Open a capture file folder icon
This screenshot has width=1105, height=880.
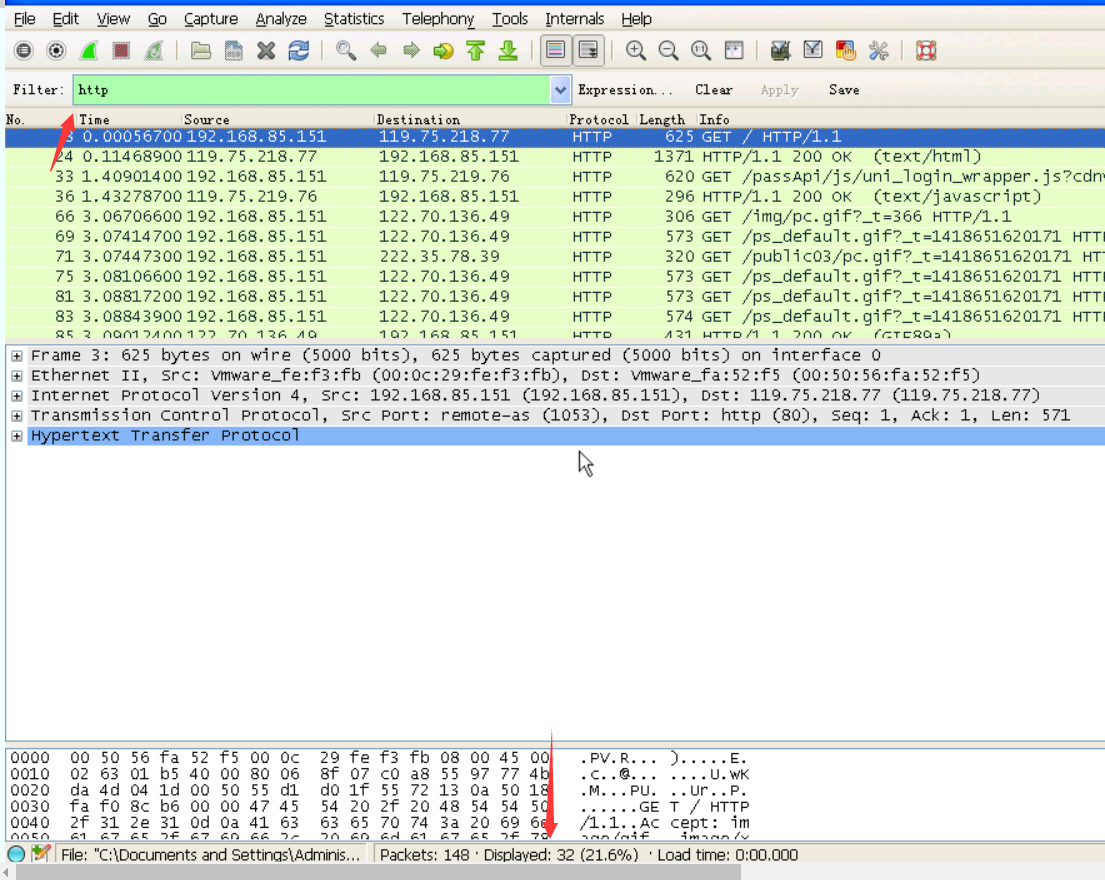[x=201, y=51]
